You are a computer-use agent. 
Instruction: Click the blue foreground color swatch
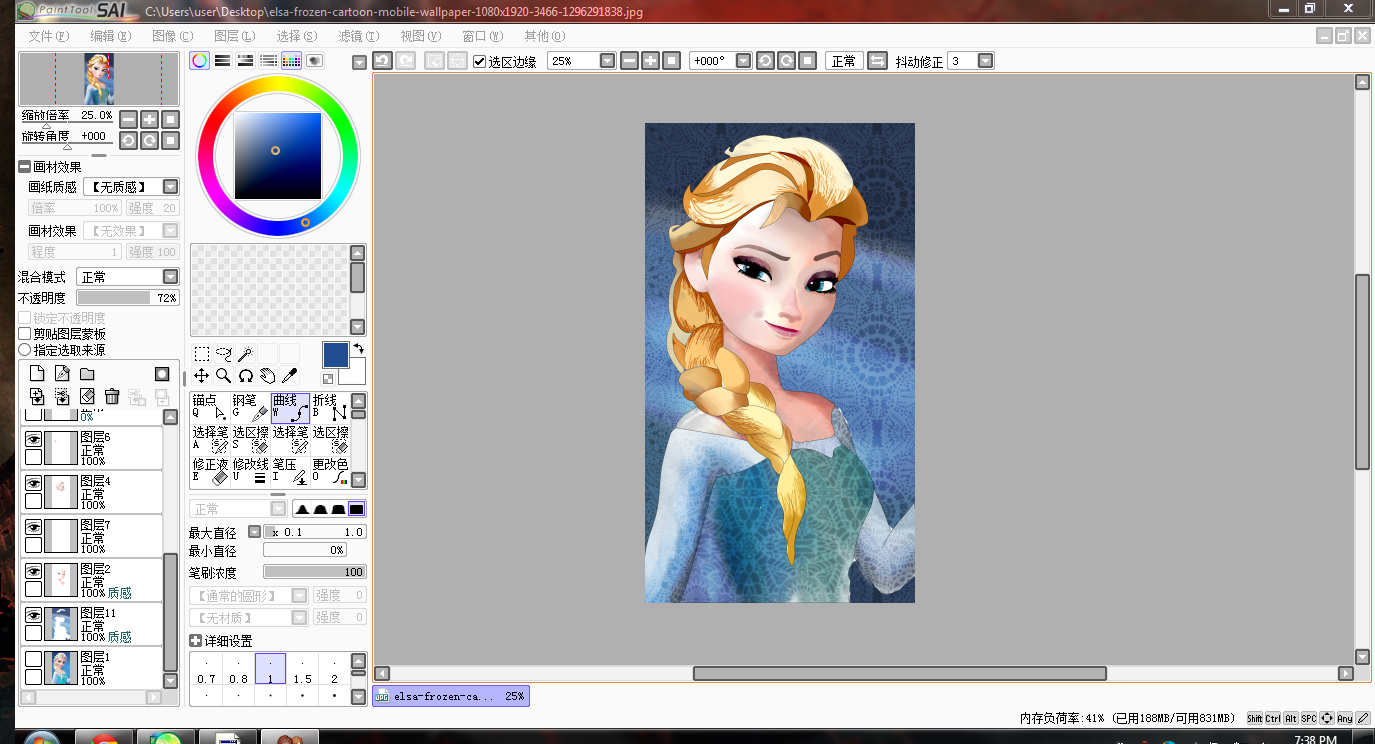coord(336,354)
